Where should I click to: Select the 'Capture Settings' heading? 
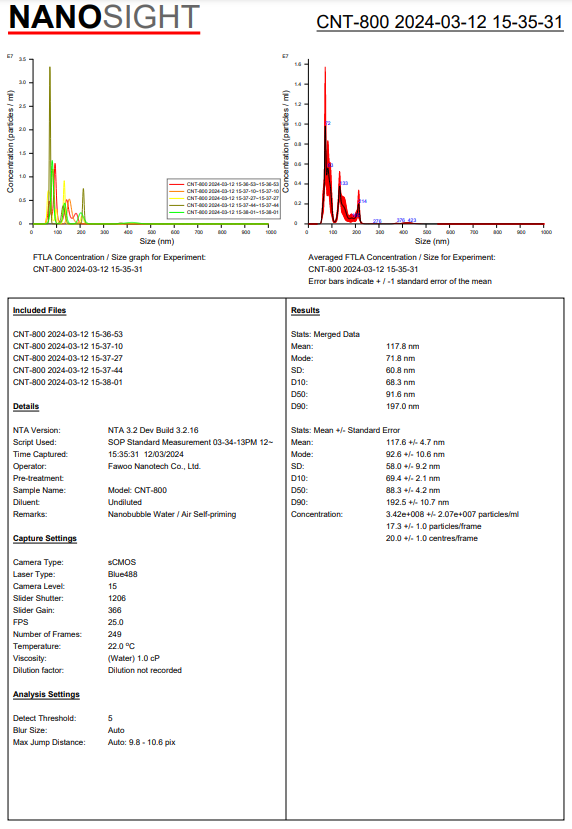pyautogui.click(x=45, y=538)
